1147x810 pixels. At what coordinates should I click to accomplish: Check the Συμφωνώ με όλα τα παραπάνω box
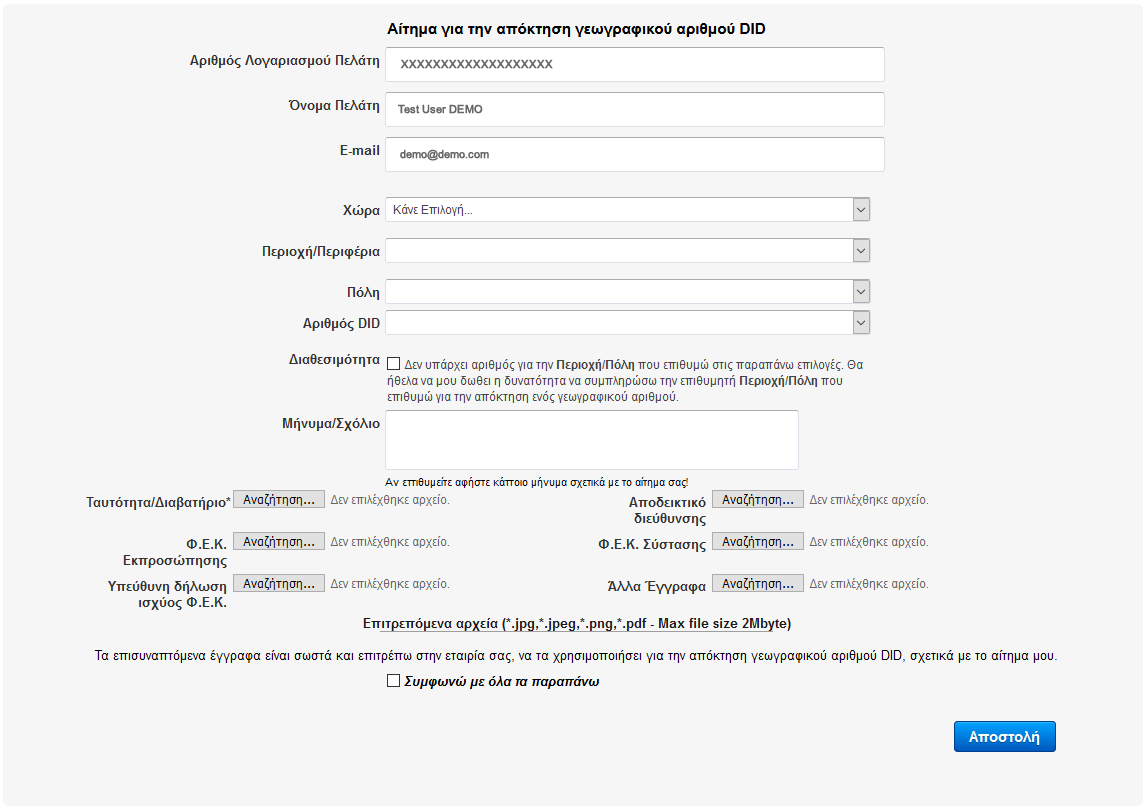click(x=393, y=682)
